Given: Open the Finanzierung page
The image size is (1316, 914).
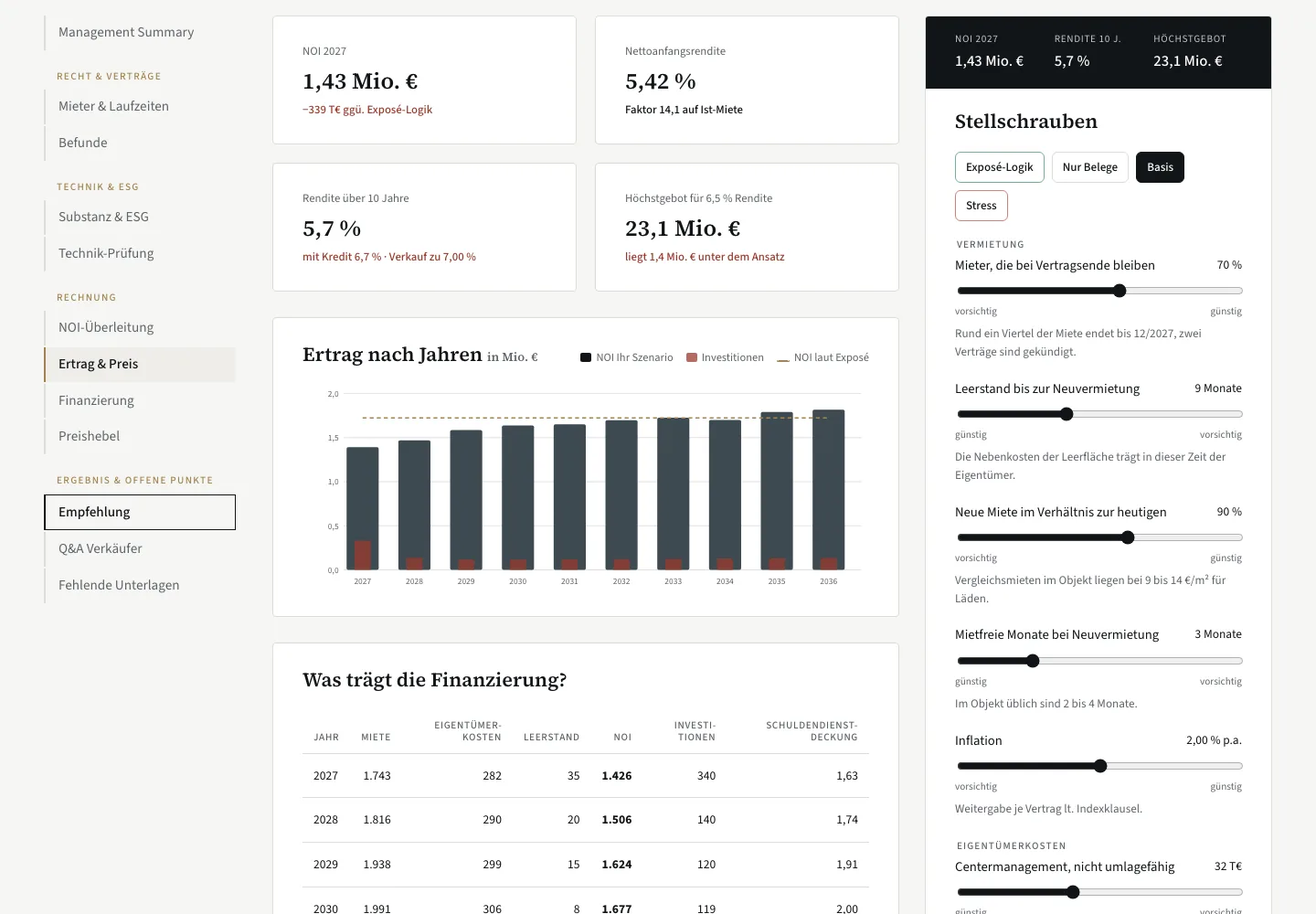Looking at the screenshot, I should pyautogui.click(x=140, y=400).
